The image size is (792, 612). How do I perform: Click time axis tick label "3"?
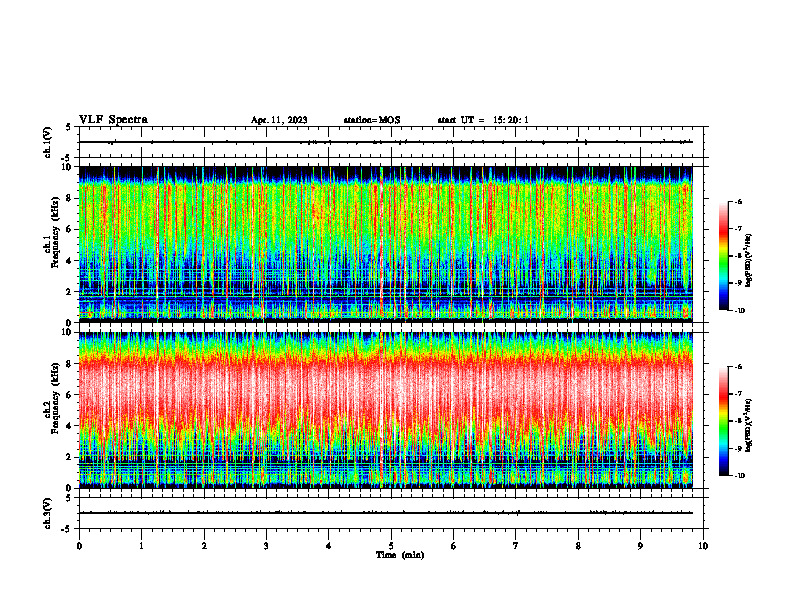point(266,546)
